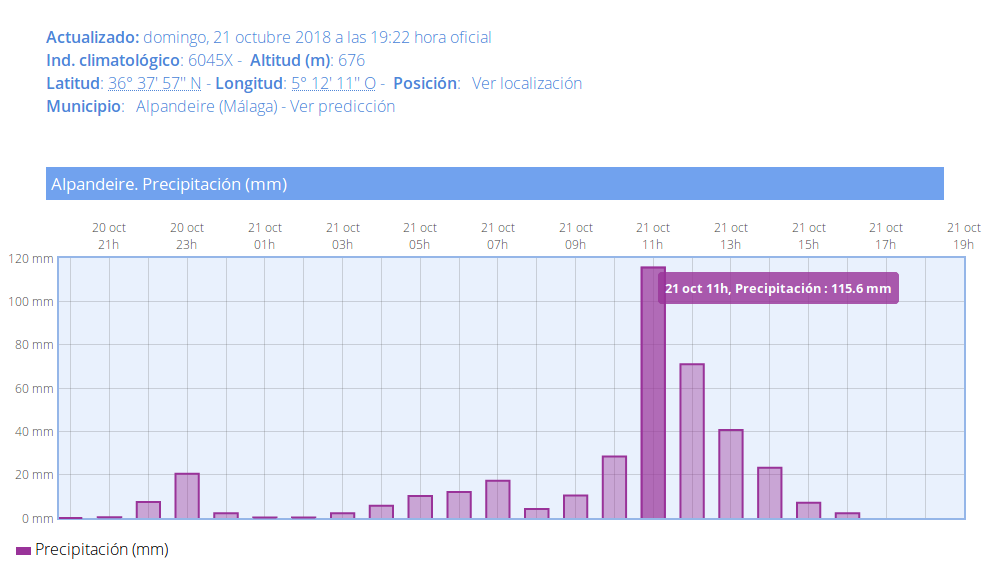Click the 115.6 mm precipitation tooltip
The width and height of the screenshot is (985, 586).
click(778, 288)
